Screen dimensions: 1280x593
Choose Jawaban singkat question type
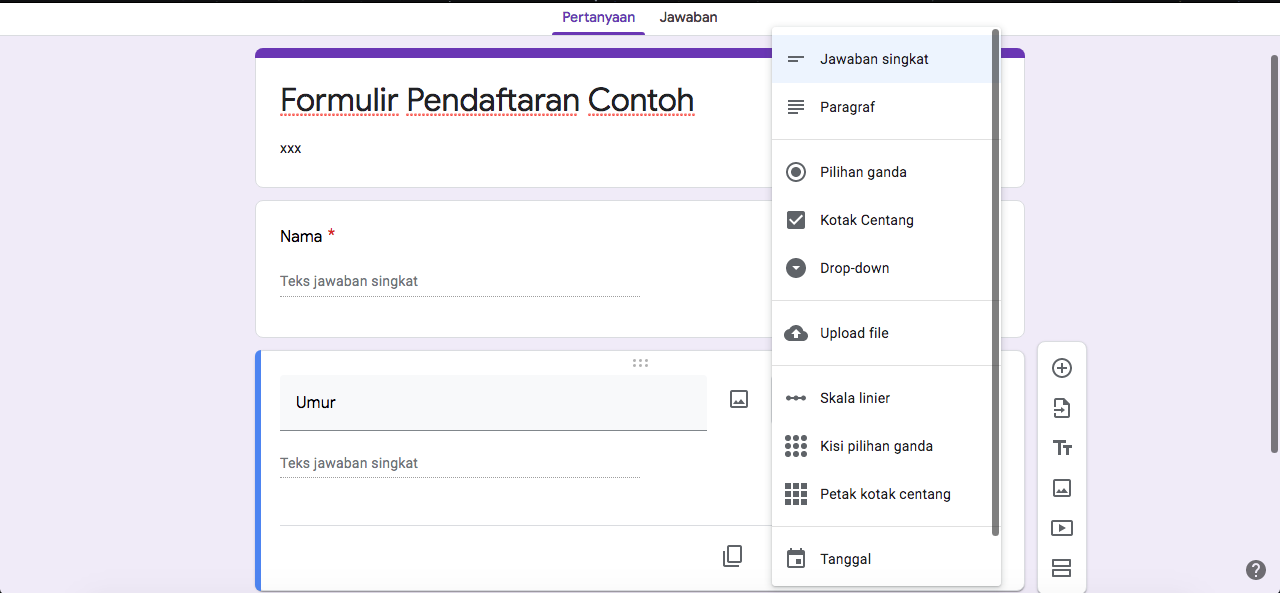874,59
